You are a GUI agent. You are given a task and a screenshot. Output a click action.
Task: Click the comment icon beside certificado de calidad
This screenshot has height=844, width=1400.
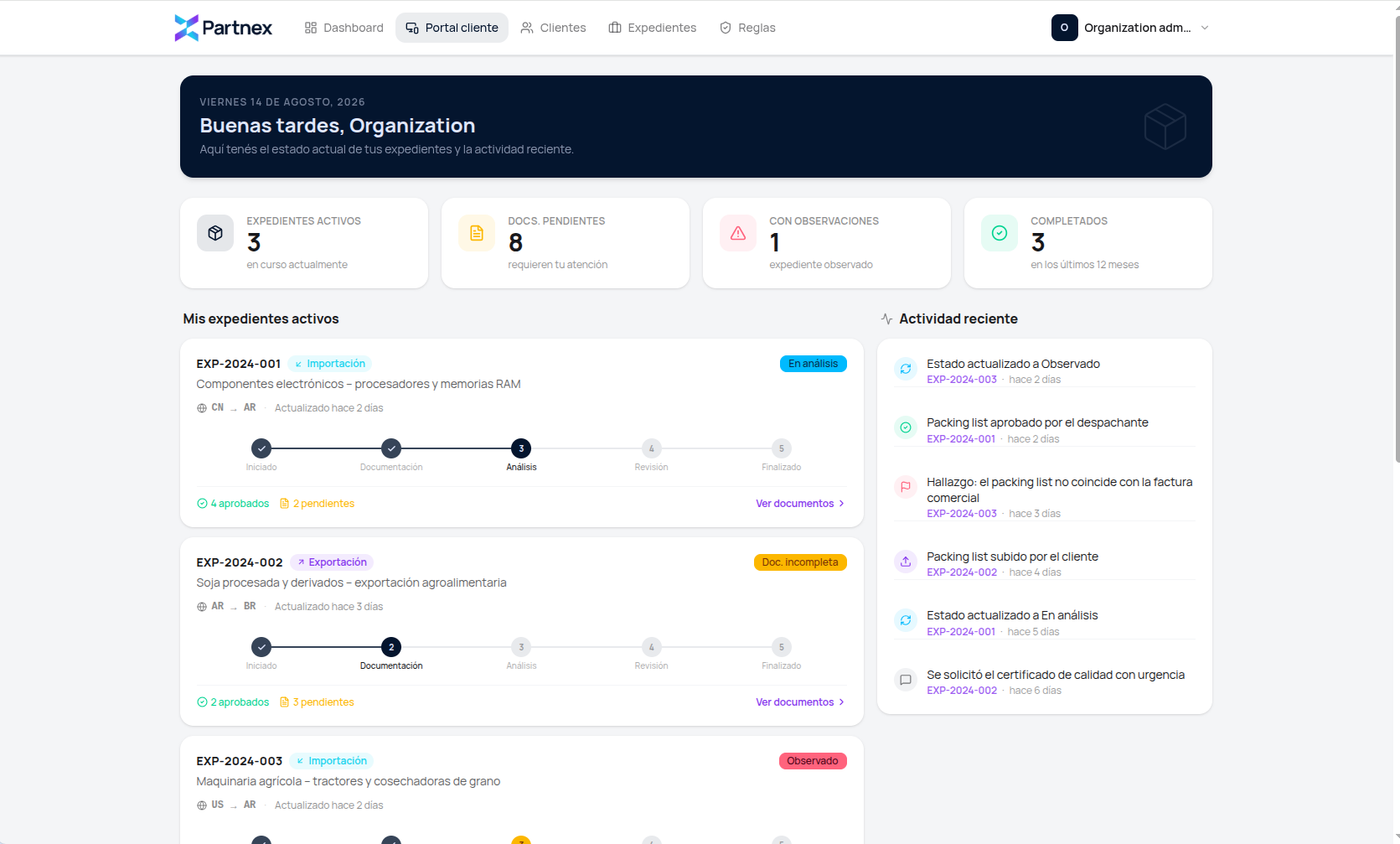click(906, 680)
